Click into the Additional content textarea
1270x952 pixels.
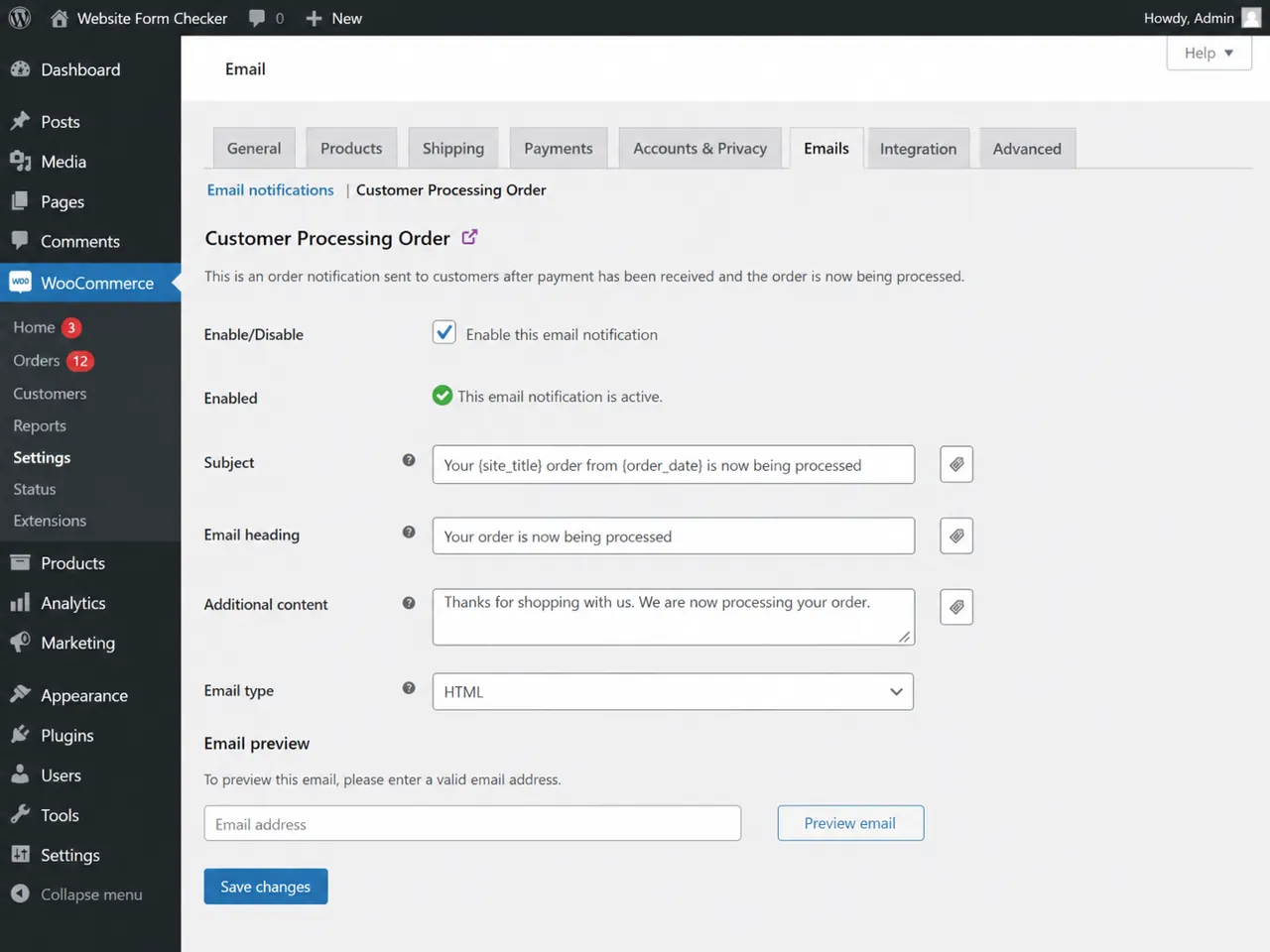(674, 617)
